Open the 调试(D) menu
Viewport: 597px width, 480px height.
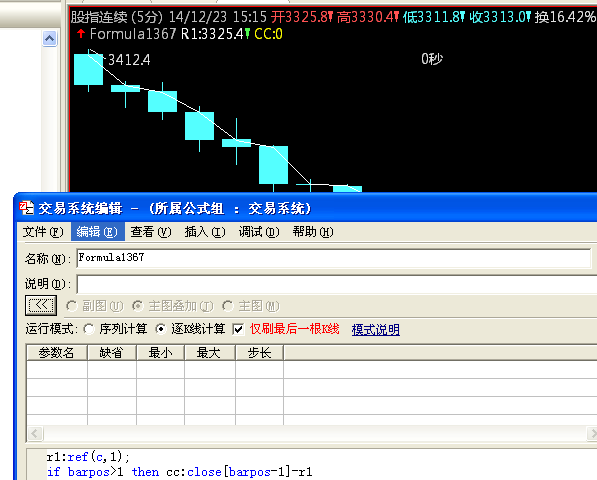259,232
